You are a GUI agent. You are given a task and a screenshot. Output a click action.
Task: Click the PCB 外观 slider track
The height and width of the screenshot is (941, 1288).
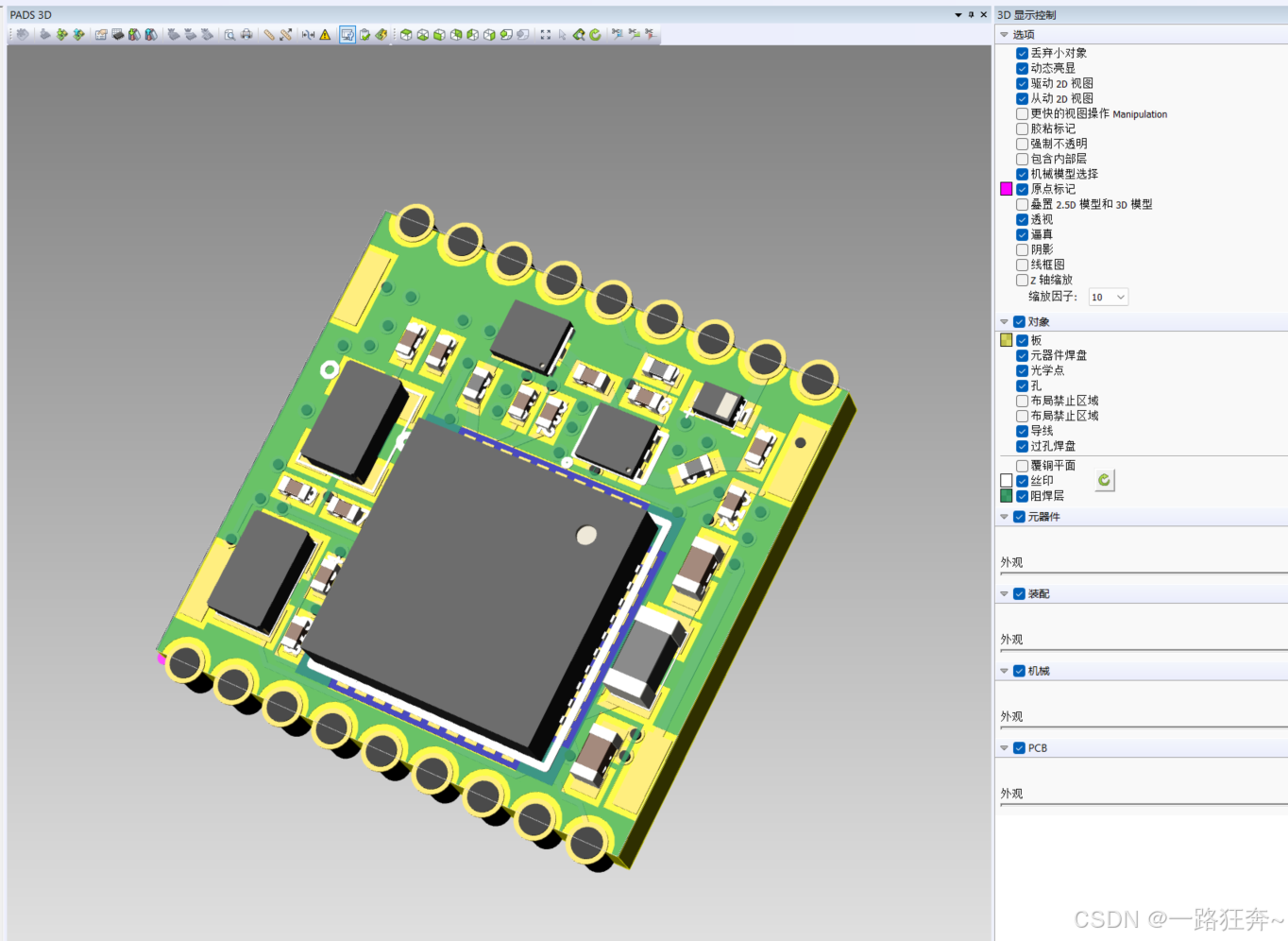click(x=1143, y=805)
